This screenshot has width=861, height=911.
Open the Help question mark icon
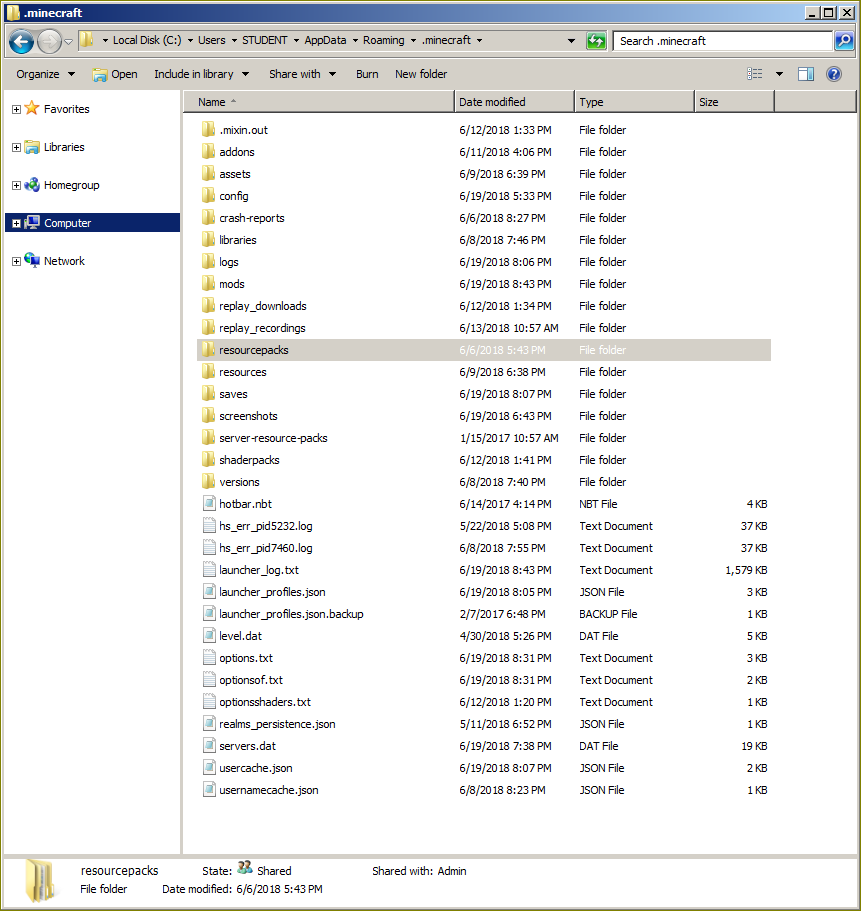tap(834, 74)
